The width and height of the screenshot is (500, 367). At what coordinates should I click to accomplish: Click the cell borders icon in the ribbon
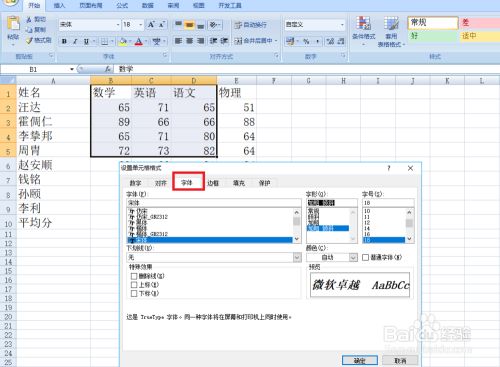coord(104,41)
